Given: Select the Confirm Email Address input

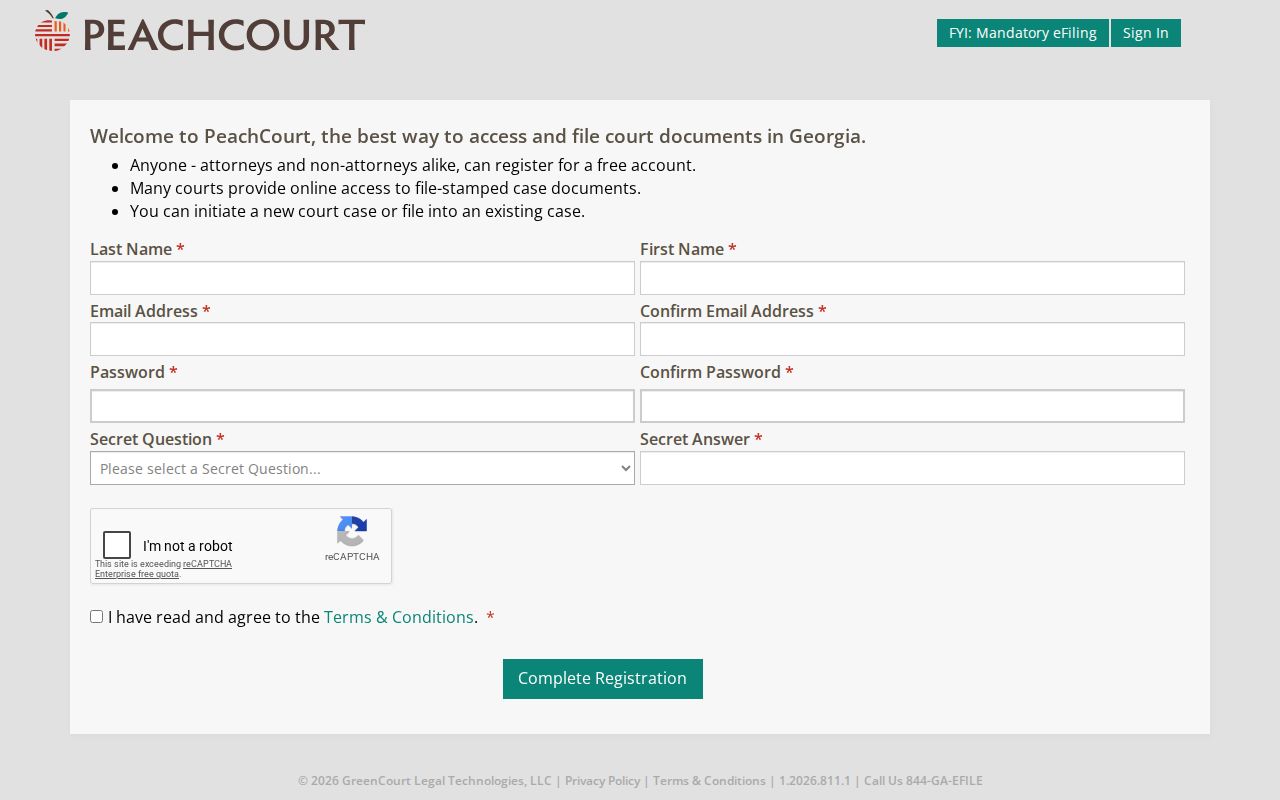Looking at the screenshot, I should pos(912,339).
